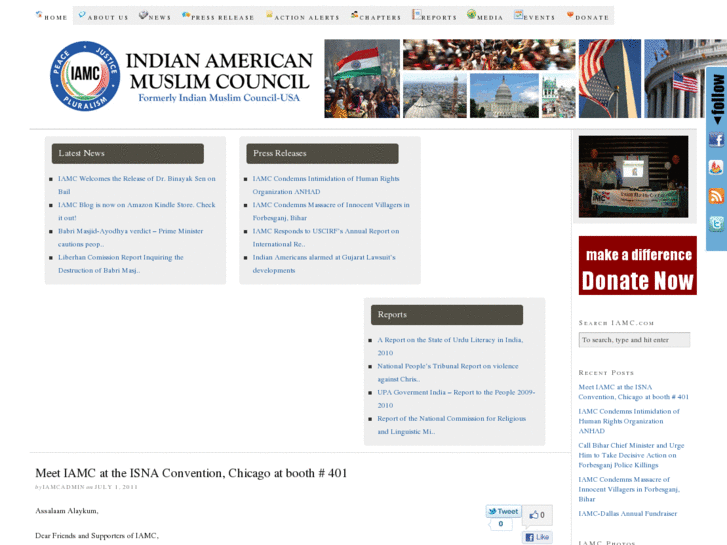727x545 pixels.
Task: Open Babri Masjid-Ayodhya verdict news link
Action: (x=130, y=237)
